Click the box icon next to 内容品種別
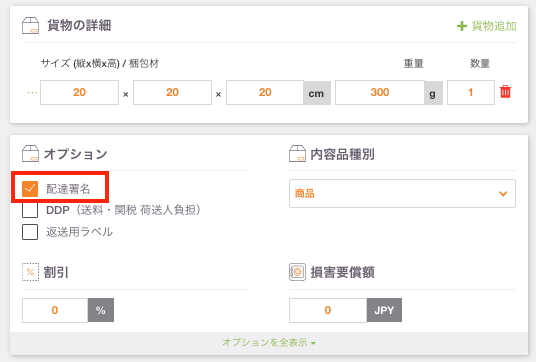The height and width of the screenshot is (362, 536). [x=297, y=153]
